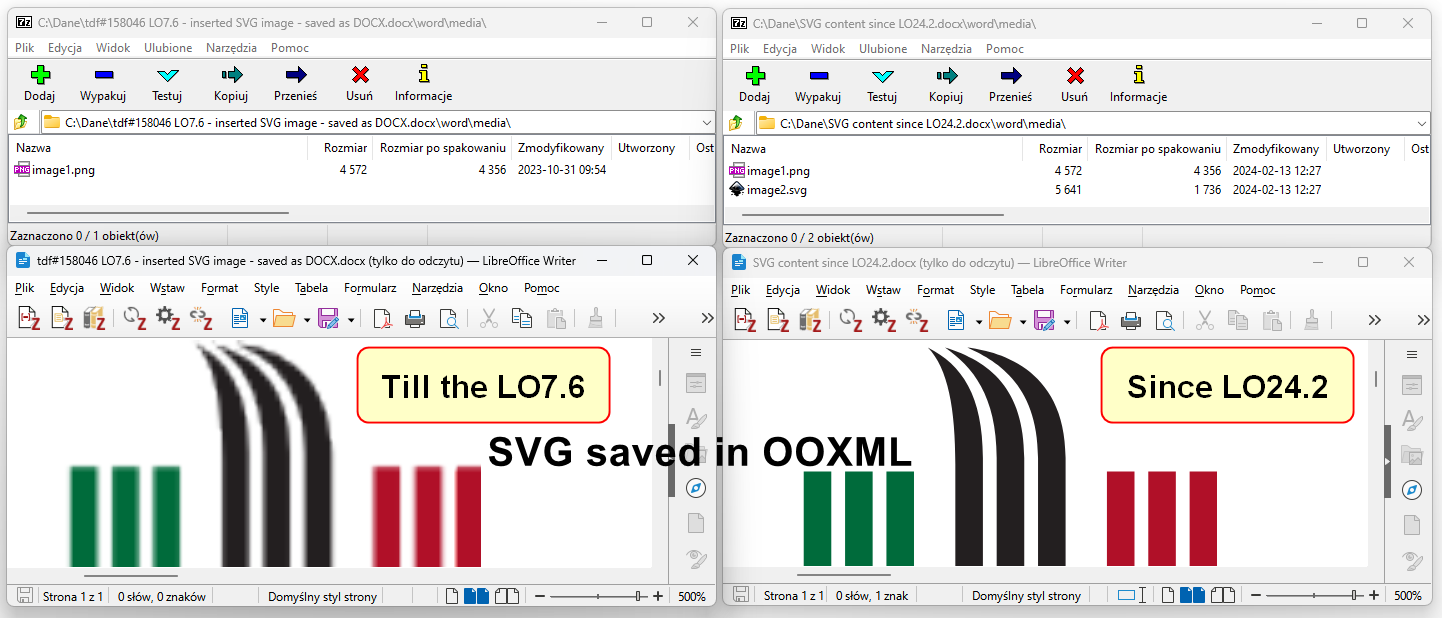Image resolution: width=1442 pixels, height=618 pixels.
Task: Click Dodaj icon in right 7-Zip window
Action: pyautogui.click(x=755, y=74)
